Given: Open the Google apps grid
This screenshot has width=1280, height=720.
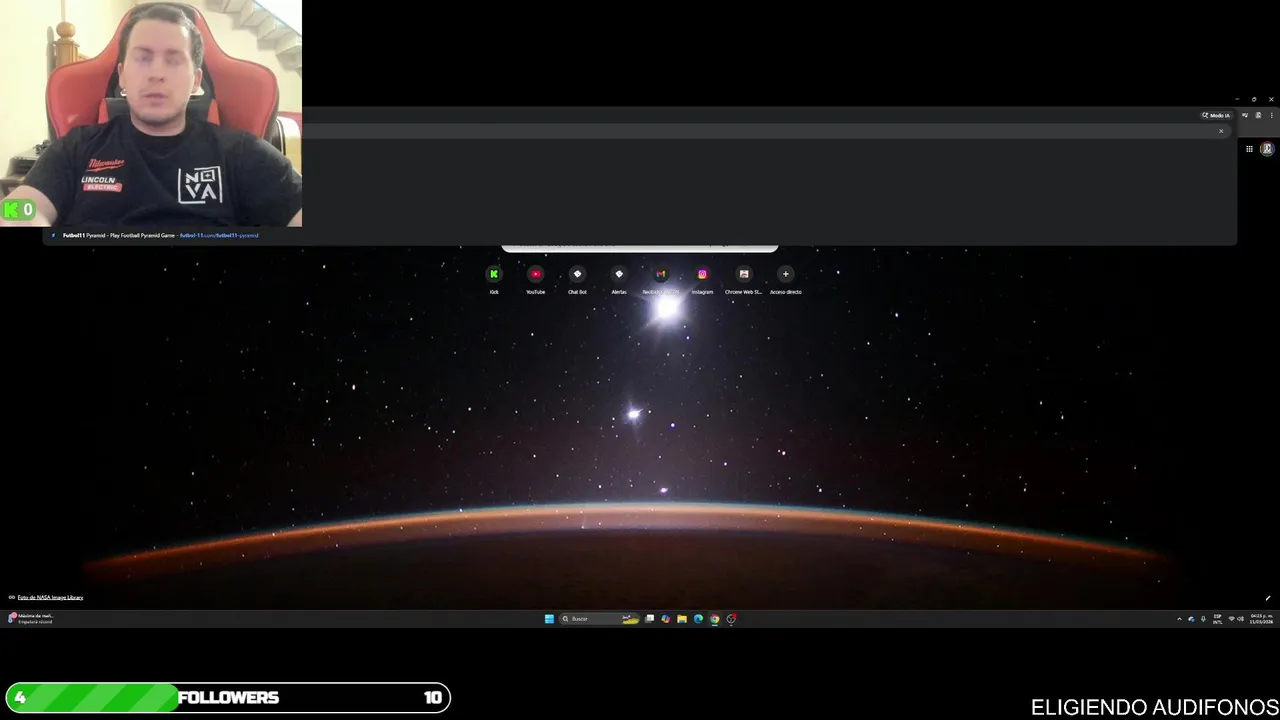Looking at the screenshot, I should pos(1249,149).
